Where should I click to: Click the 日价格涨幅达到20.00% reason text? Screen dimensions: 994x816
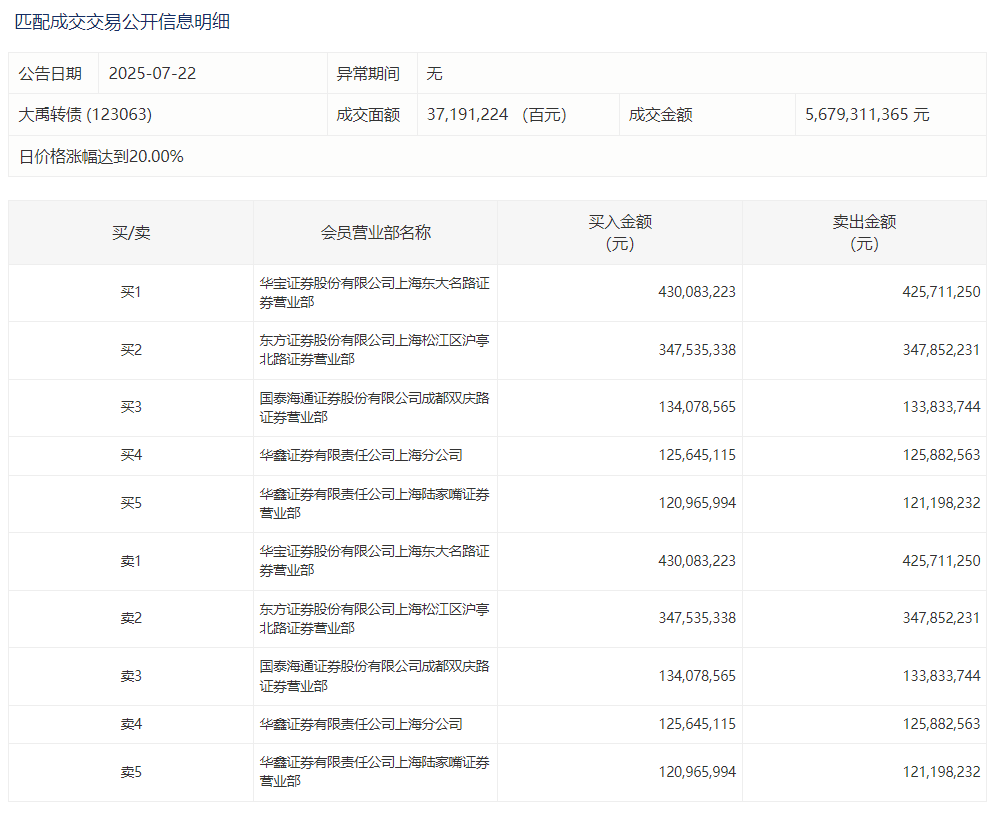tap(101, 157)
